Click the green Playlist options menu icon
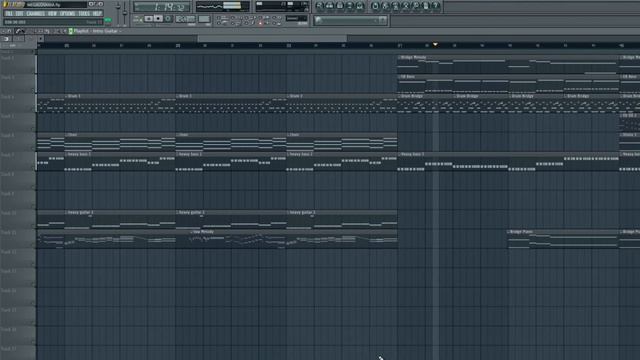 pos(71,31)
